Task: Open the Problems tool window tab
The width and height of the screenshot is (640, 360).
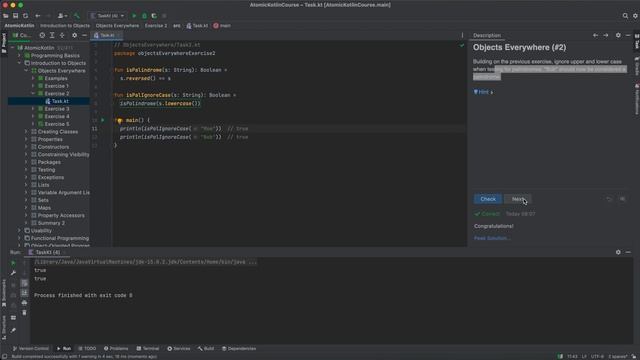Action: point(116,349)
